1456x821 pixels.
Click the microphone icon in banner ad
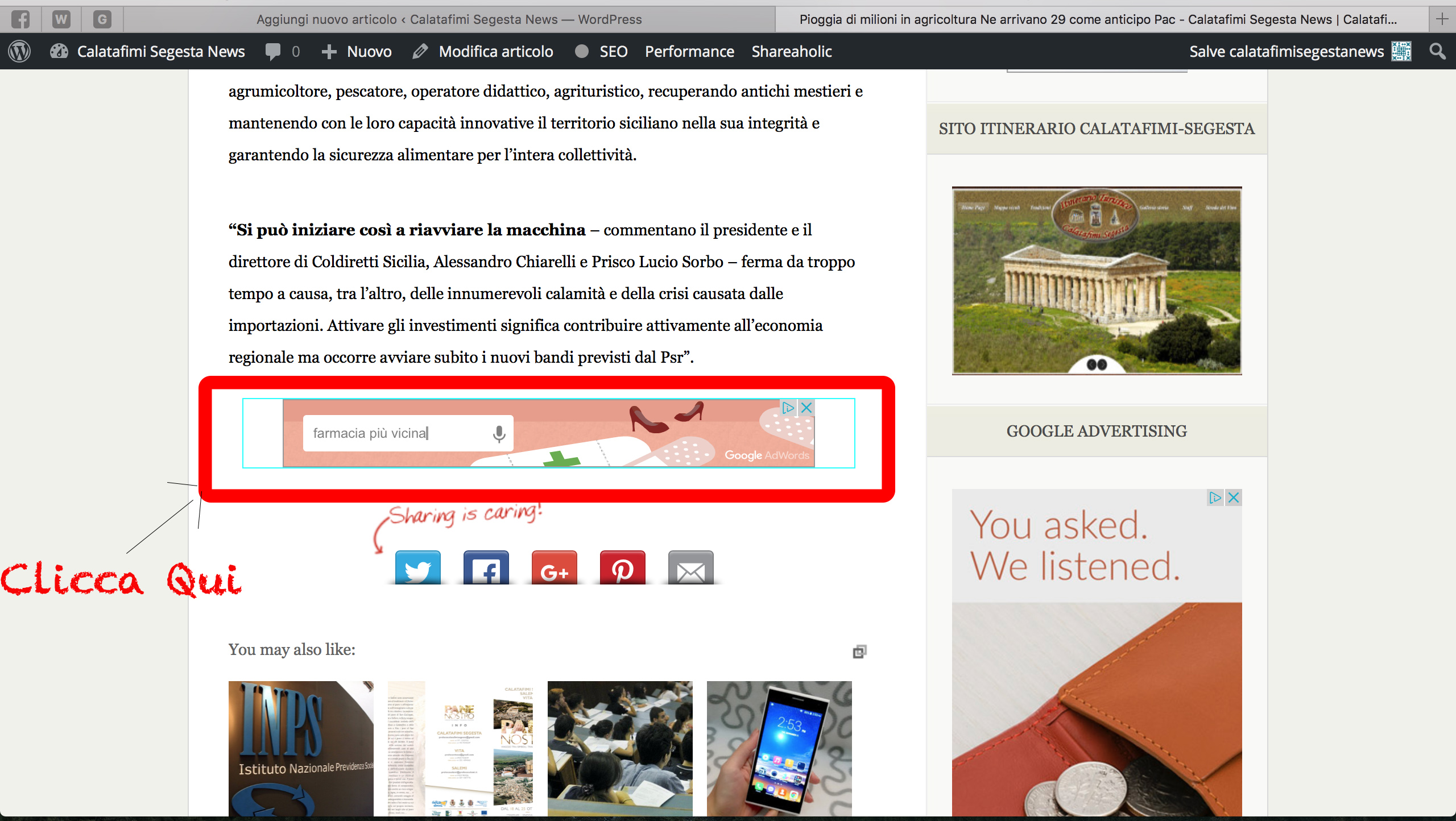[499, 433]
